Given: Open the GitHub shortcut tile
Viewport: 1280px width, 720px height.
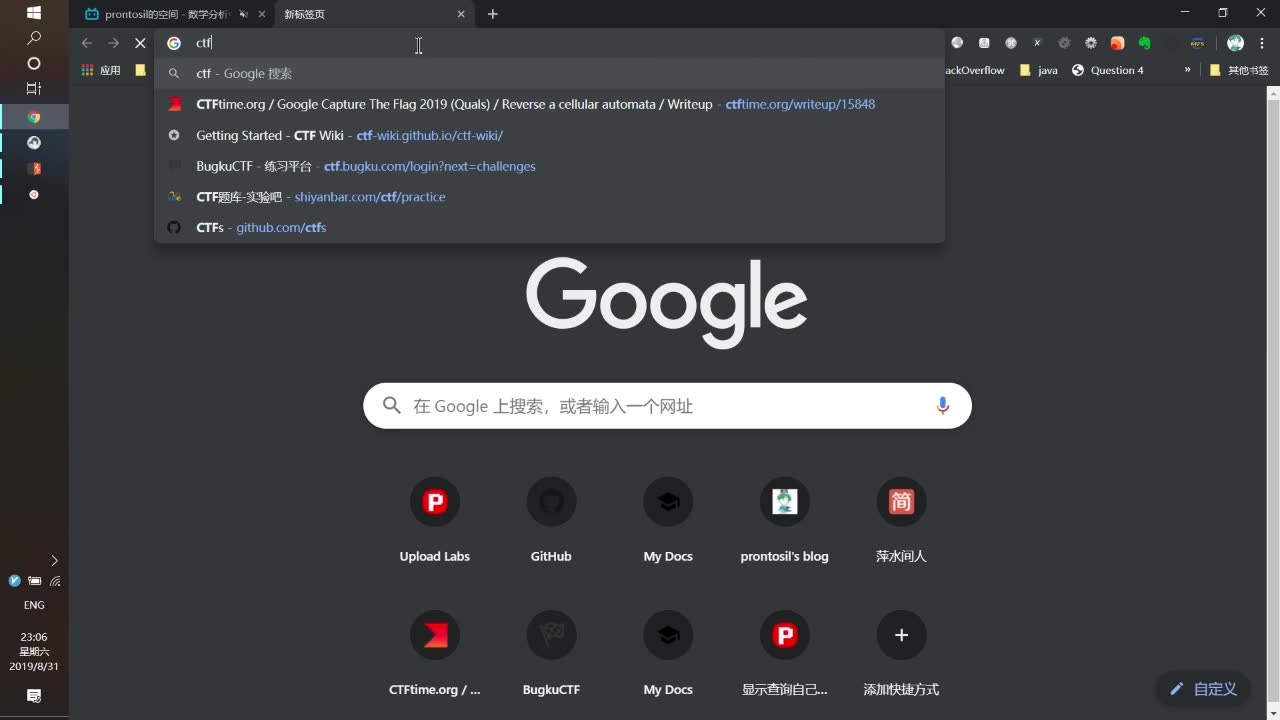Looking at the screenshot, I should (x=551, y=521).
